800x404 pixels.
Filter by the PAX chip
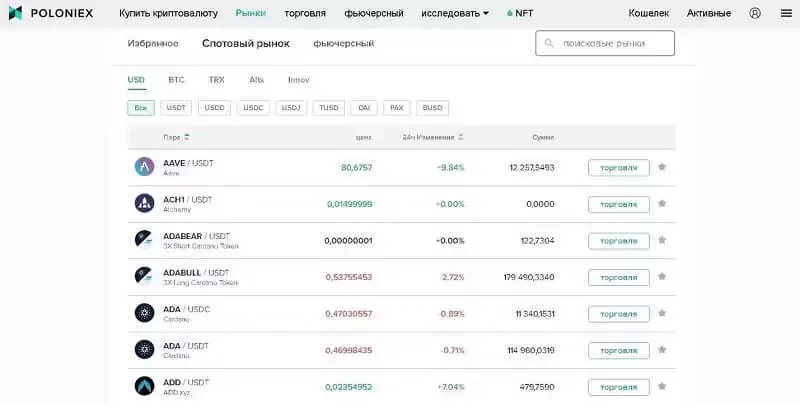[x=397, y=108]
